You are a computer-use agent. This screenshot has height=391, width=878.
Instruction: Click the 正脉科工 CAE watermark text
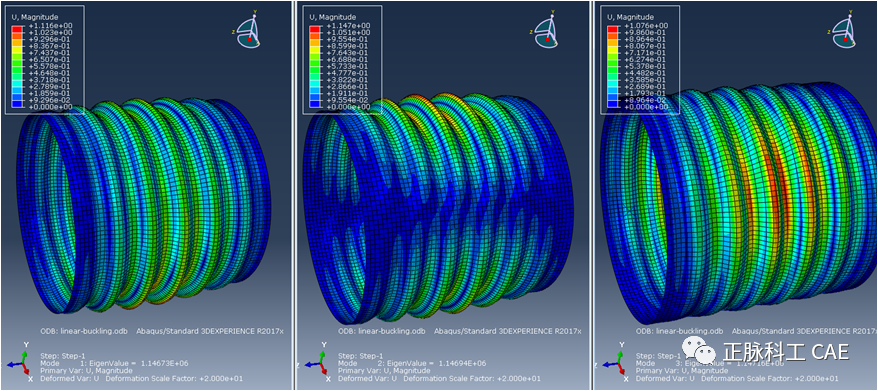tap(786, 352)
